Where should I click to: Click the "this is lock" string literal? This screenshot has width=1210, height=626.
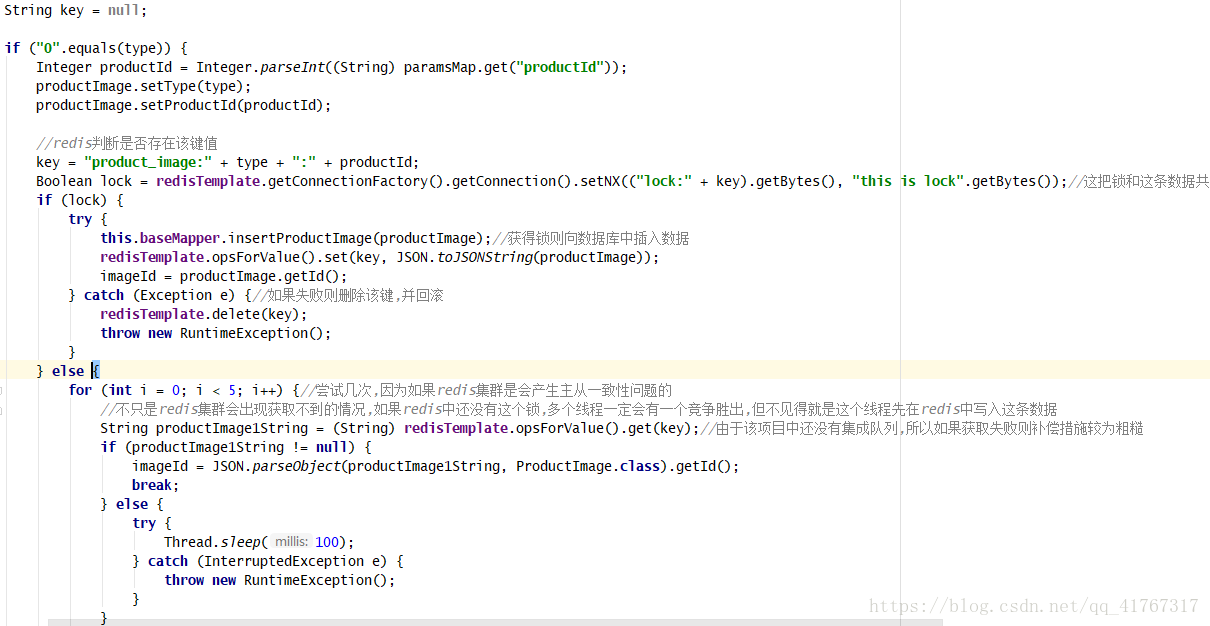(x=908, y=181)
